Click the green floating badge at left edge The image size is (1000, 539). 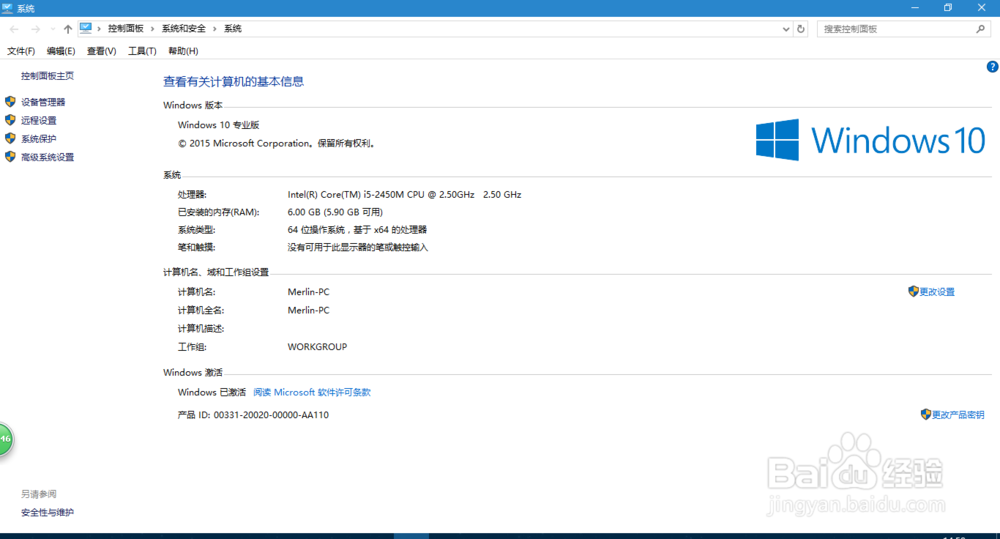[5, 439]
